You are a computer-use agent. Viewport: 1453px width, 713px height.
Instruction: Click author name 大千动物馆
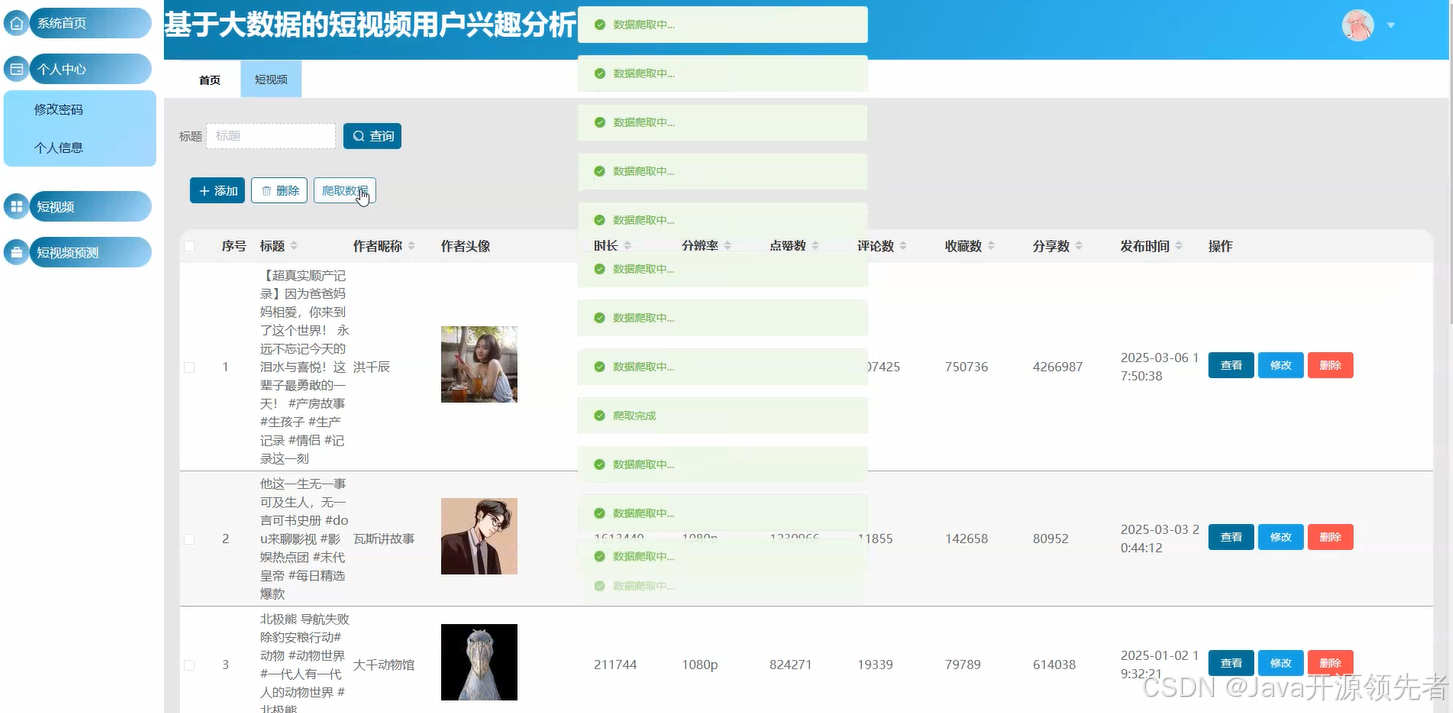click(x=384, y=665)
